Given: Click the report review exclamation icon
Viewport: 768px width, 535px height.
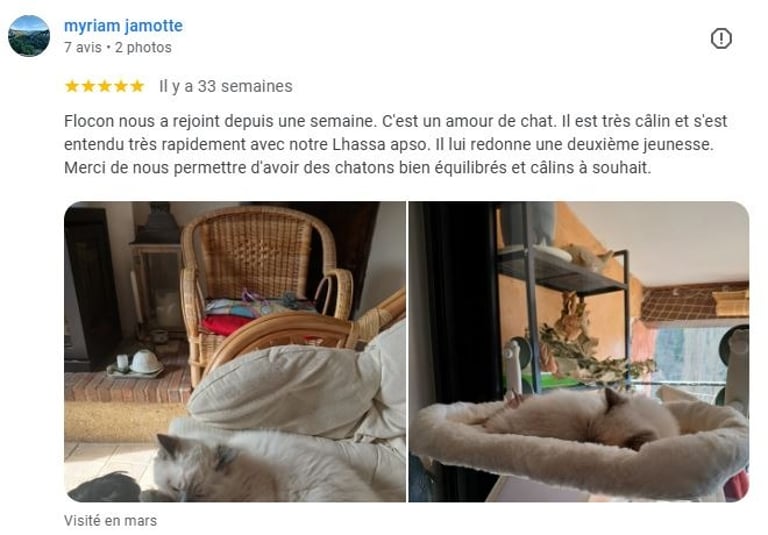Looking at the screenshot, I should point(721,38).
